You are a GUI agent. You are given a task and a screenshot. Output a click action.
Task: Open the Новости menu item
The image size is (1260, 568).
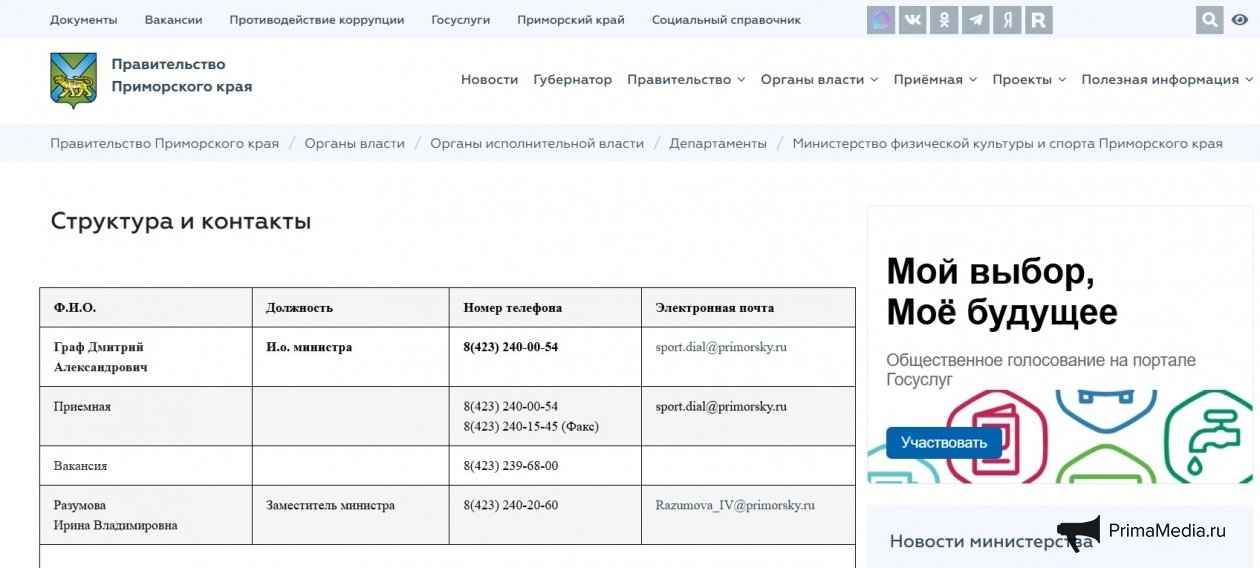(489, 80)
